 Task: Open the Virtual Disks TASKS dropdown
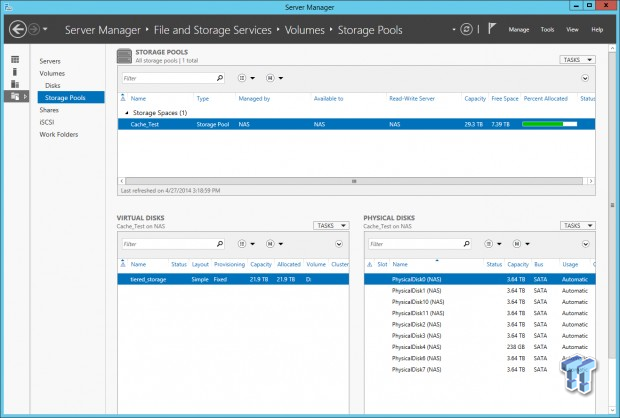pyautogui.click(x=331, y=225)
